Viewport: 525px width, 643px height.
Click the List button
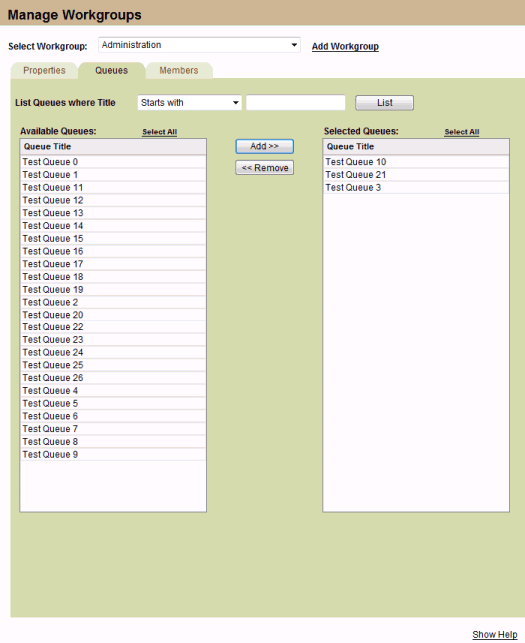(384, 103)
